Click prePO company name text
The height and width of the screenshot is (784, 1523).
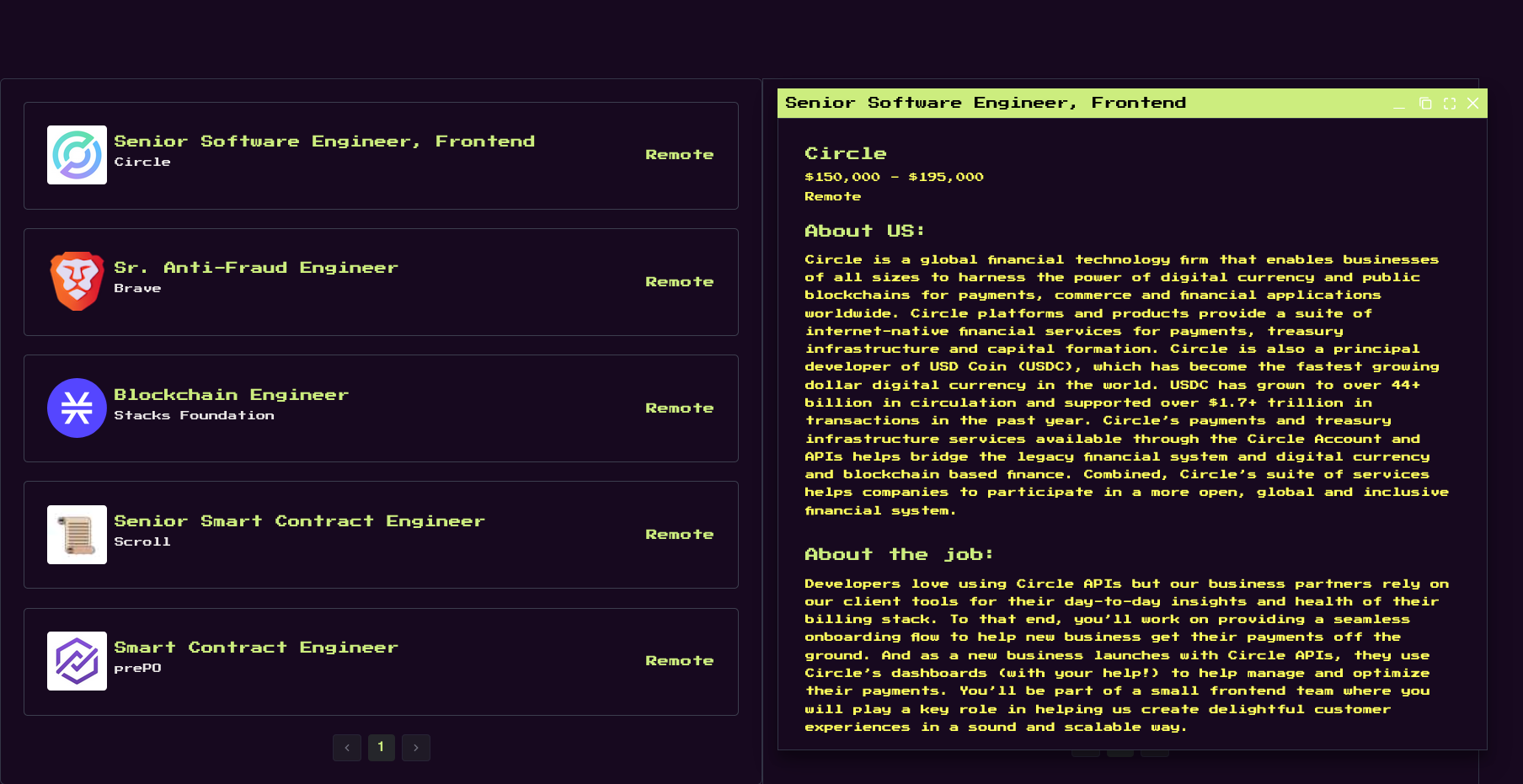pyautogui.click(x=137, y=668)
